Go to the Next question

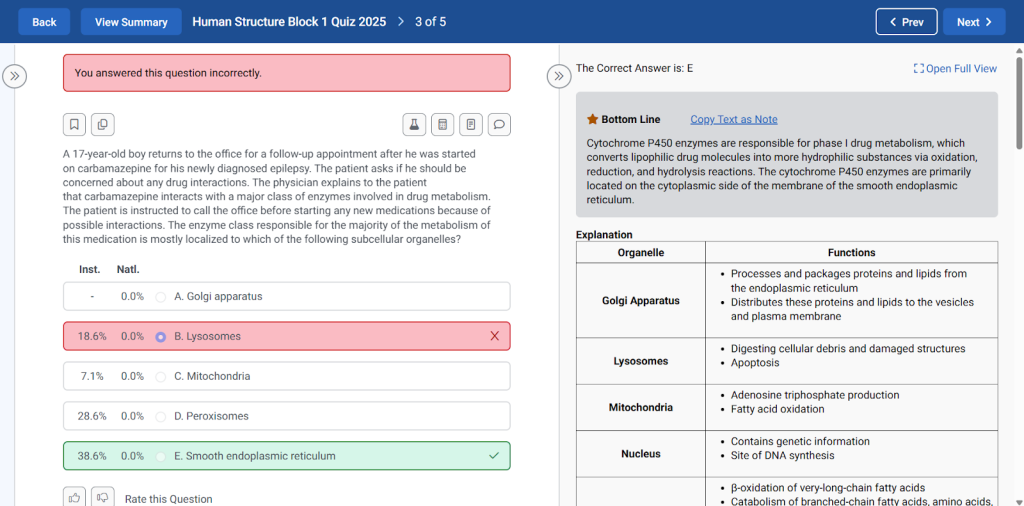click(x=973, y=22)
